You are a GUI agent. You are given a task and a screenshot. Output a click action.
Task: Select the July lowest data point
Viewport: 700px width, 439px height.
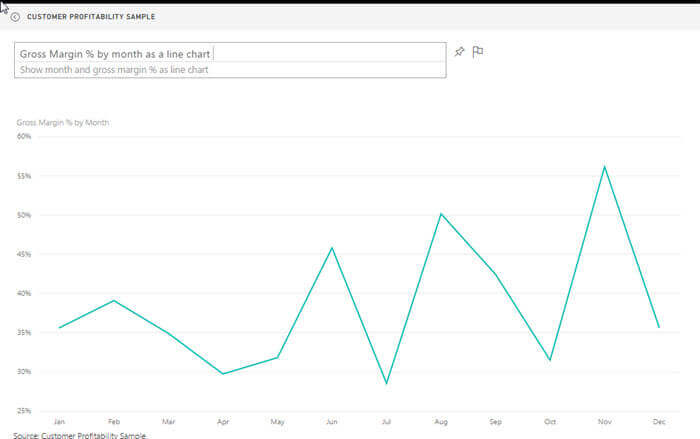[x=386, y=383]
